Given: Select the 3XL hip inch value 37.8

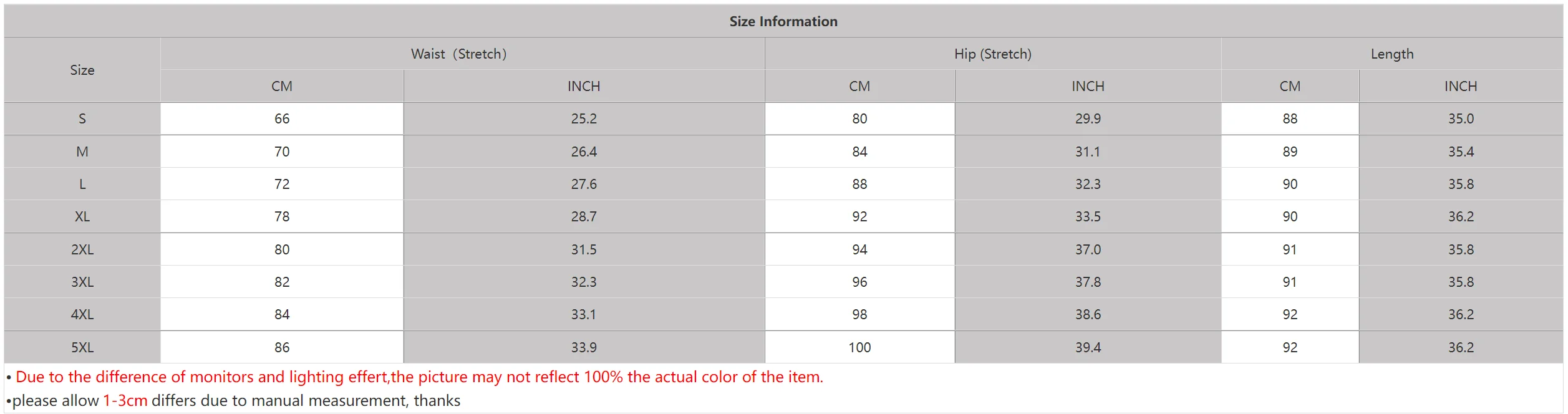Looking at the screenshot, I should click(x=1088, y=282).
